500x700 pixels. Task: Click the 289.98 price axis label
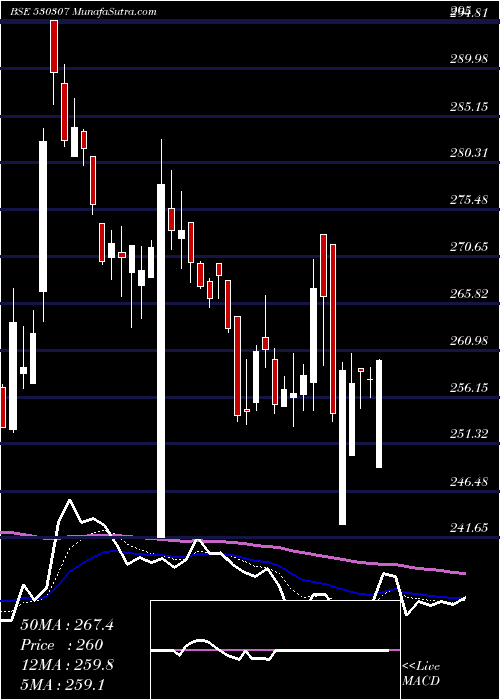click(x=469, y=59)
